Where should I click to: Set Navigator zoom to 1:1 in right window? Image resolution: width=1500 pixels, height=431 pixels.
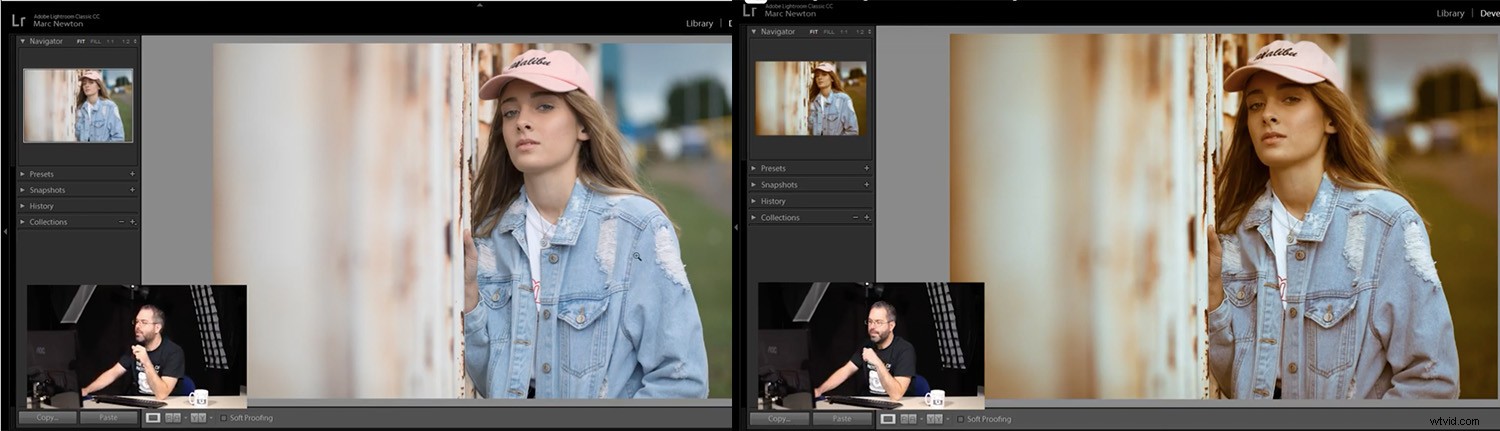click(844, 32)
